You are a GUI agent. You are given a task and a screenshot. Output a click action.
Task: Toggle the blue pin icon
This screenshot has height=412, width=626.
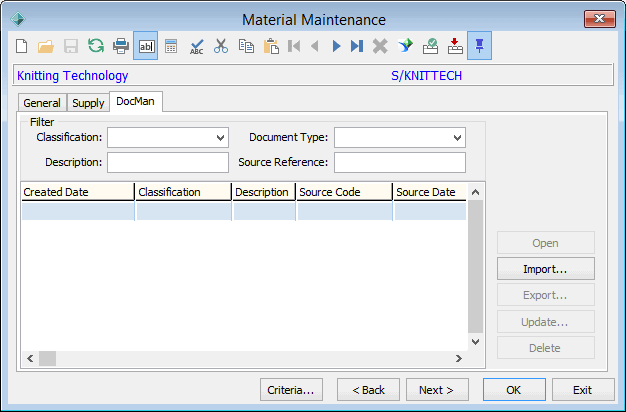(x=479, y=46)
